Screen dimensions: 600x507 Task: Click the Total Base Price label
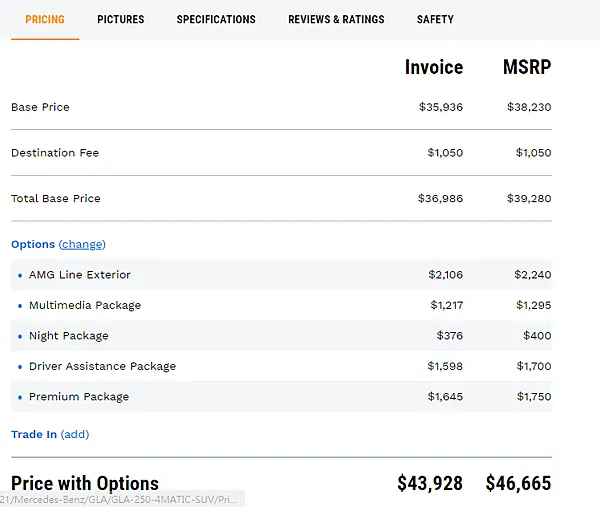pos(56,198)
